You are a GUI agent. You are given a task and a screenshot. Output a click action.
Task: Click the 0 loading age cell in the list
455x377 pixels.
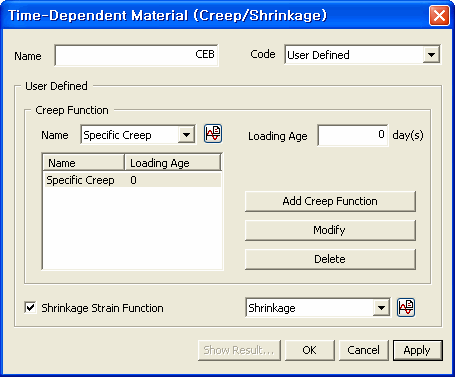[133, 180]
